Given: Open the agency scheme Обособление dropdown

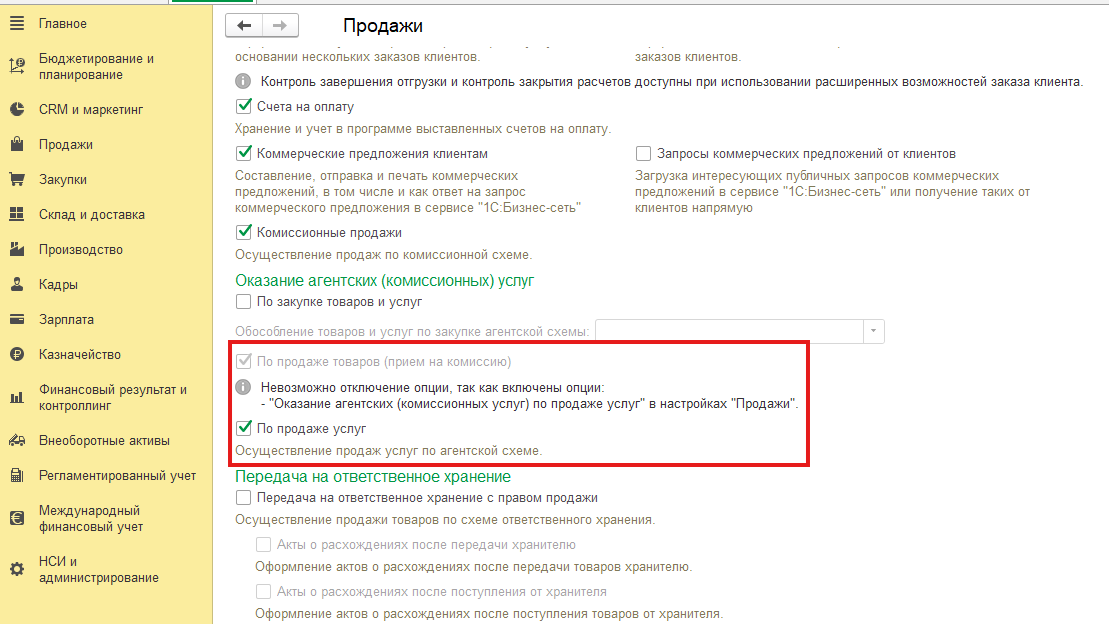Looking at the screenshot, I should point(872,331).
